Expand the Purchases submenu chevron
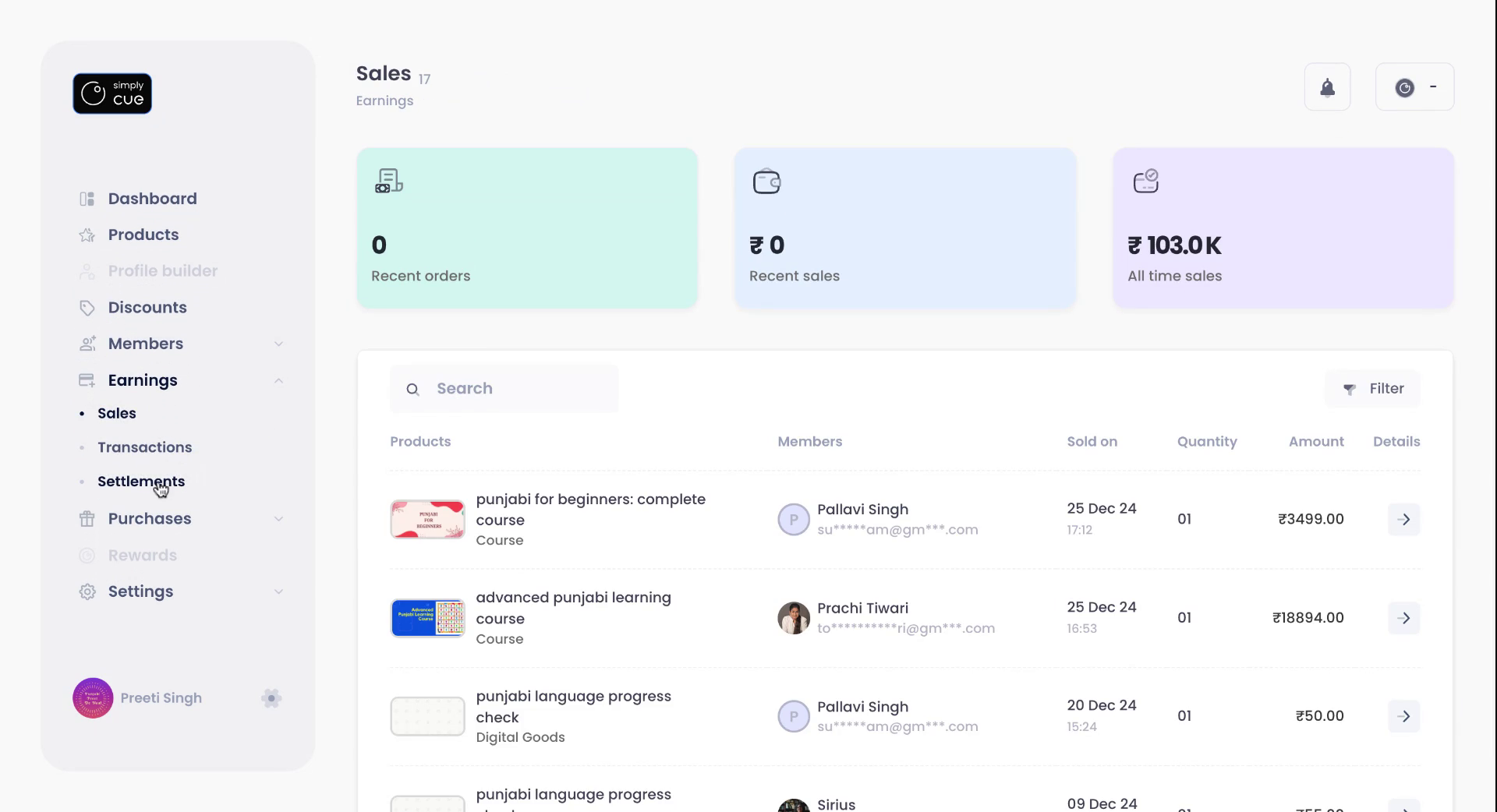1497x812 pixels. click(x=278, y=519)
